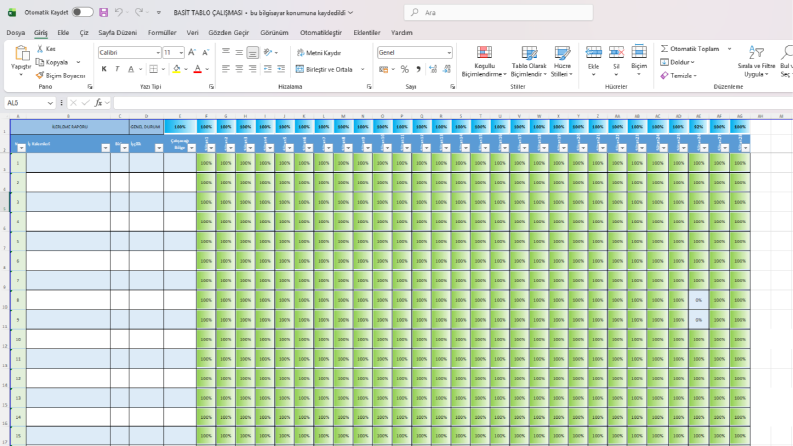Click the Save icon in title bar

coord(104,13)
